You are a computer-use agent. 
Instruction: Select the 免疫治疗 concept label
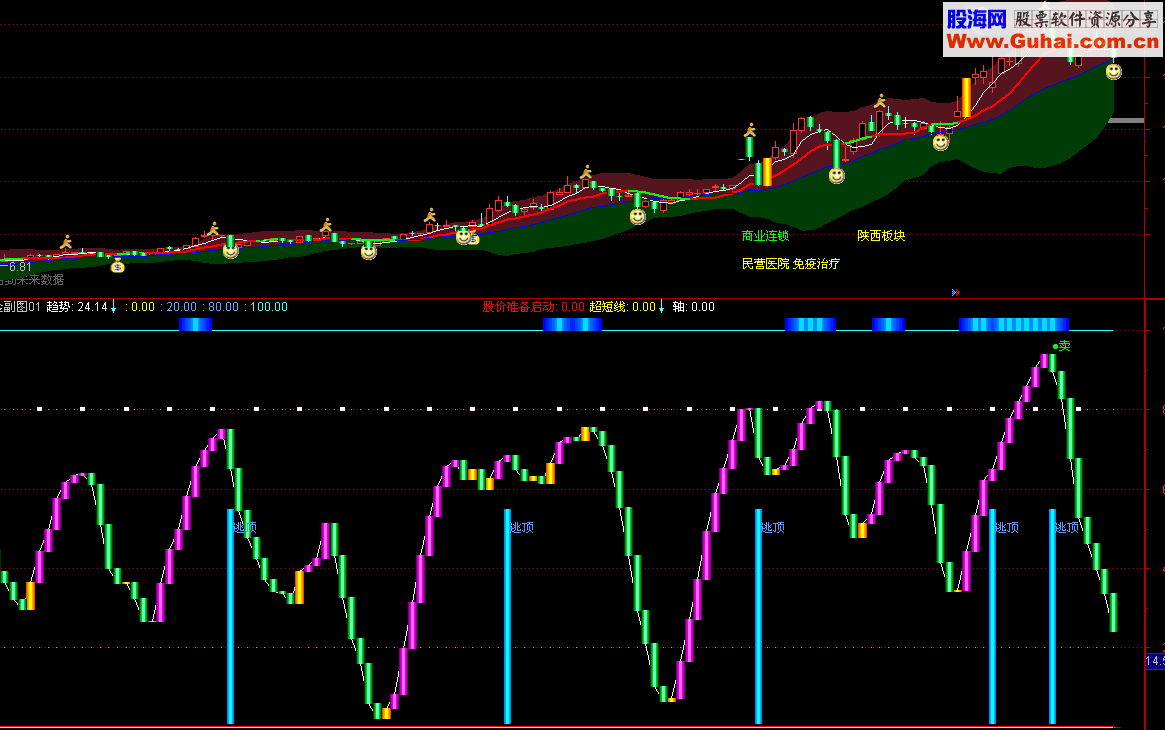tap(816, 264)
